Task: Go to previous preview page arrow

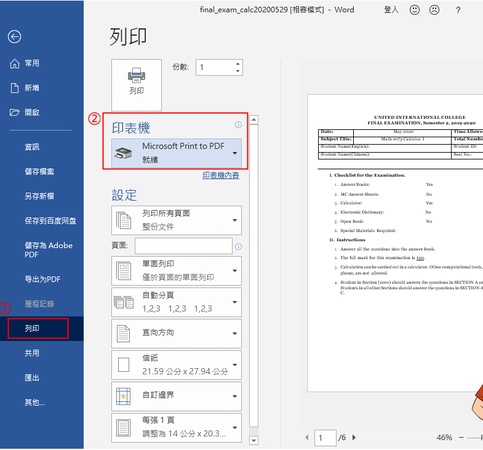Action: click(x=307, y=437)
